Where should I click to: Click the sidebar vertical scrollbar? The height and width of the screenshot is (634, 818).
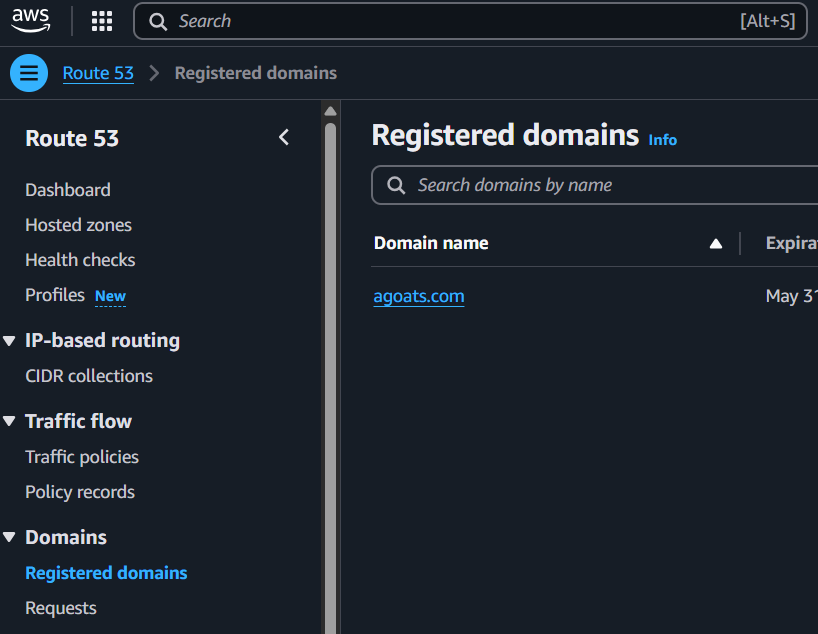[x=330, y=370]
